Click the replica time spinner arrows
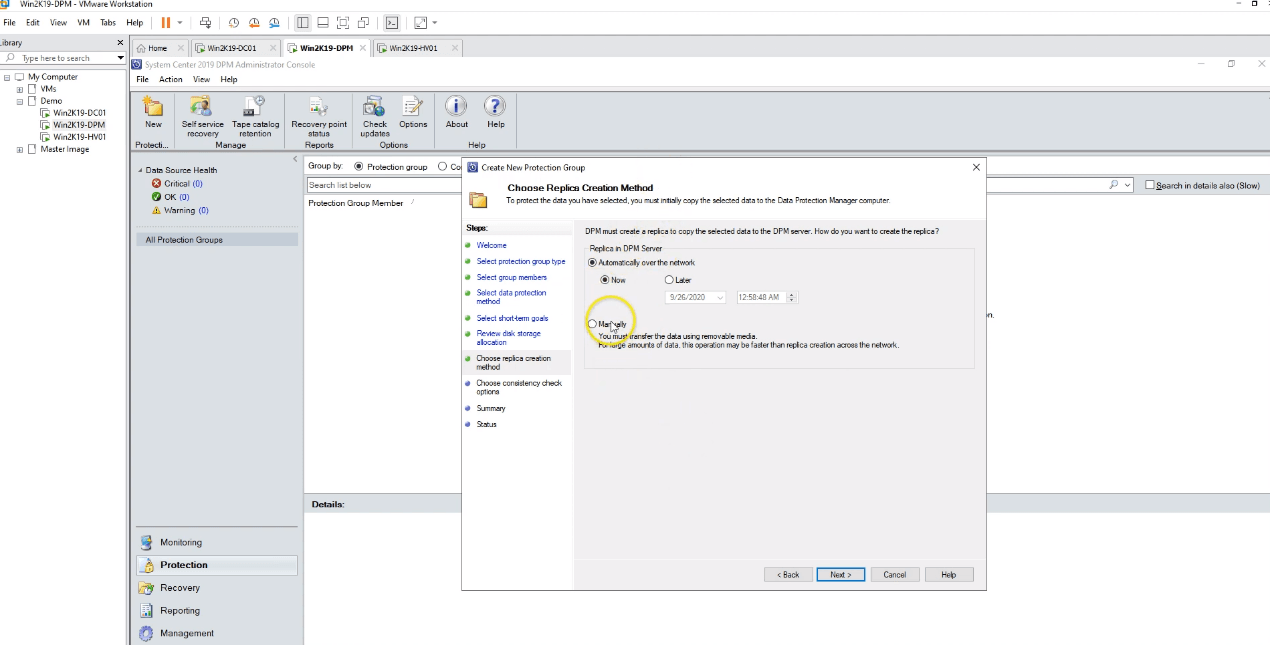The width and height of the screenshot is (1270, 645). point(792,297)
